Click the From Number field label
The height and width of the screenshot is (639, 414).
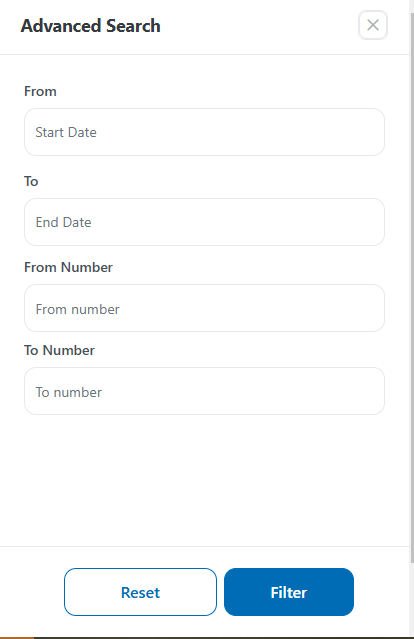point(68,267)
